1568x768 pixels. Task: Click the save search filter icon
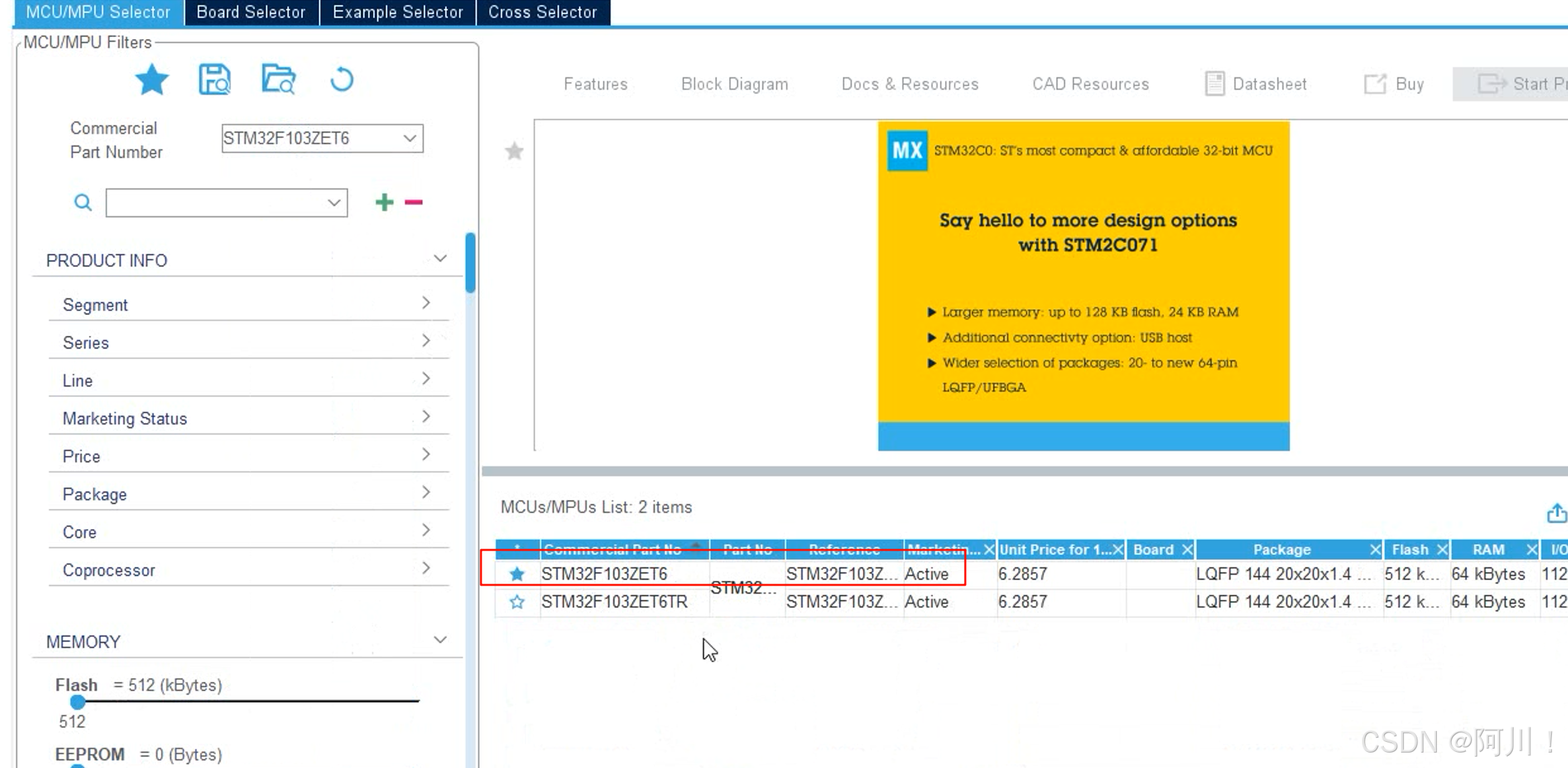point(215,80)
